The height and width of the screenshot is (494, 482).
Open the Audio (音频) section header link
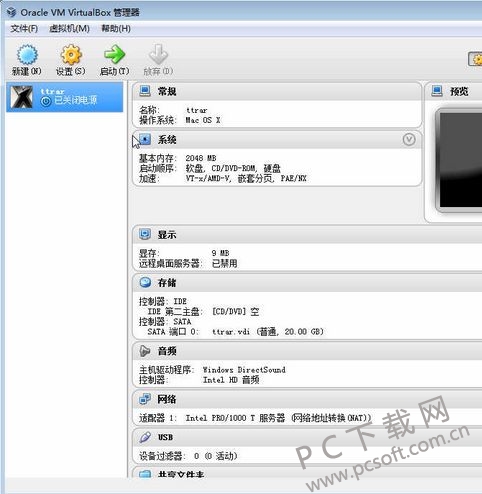tap(167, 351)
